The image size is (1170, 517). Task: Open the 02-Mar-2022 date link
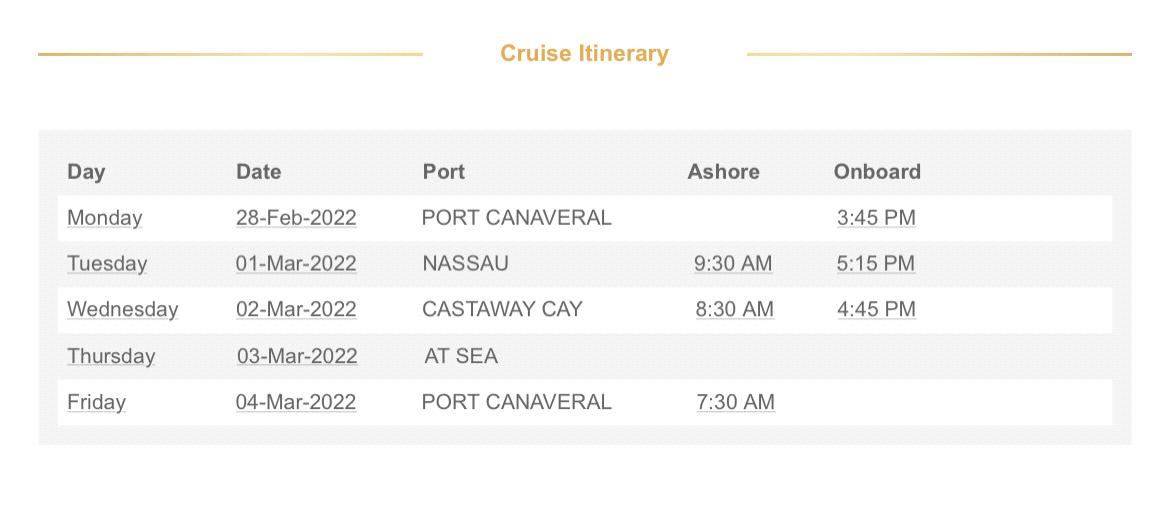click(296, 310)
